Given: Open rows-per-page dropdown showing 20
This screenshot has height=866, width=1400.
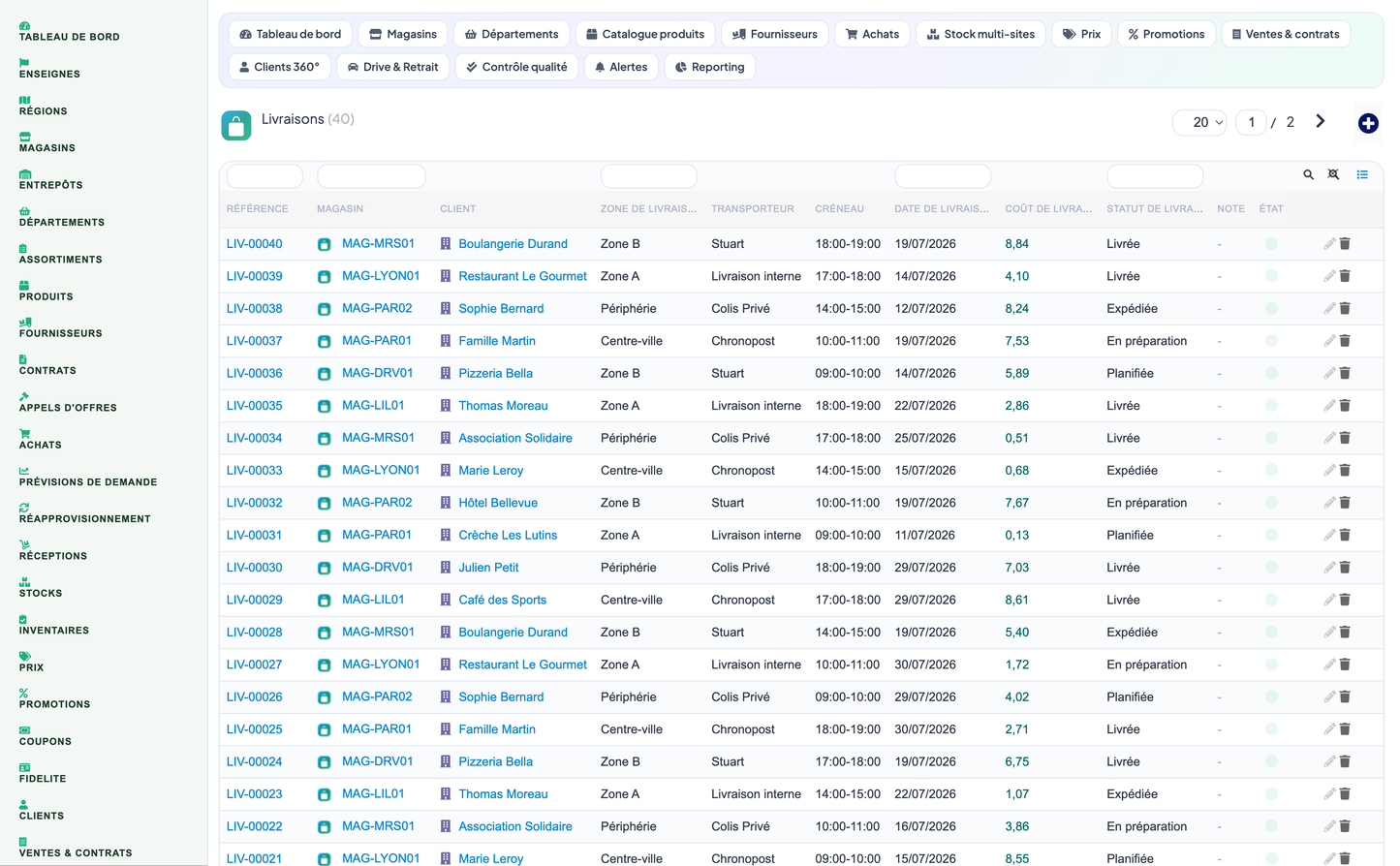Looking at the screenshot, I should [x=1199, y=122].
